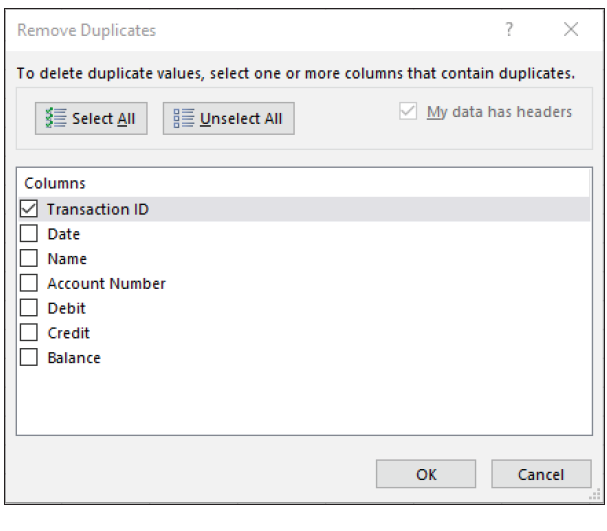Click the Select All checklist icon
This screenshot has height=531, width=607.
tap(56, 119)
